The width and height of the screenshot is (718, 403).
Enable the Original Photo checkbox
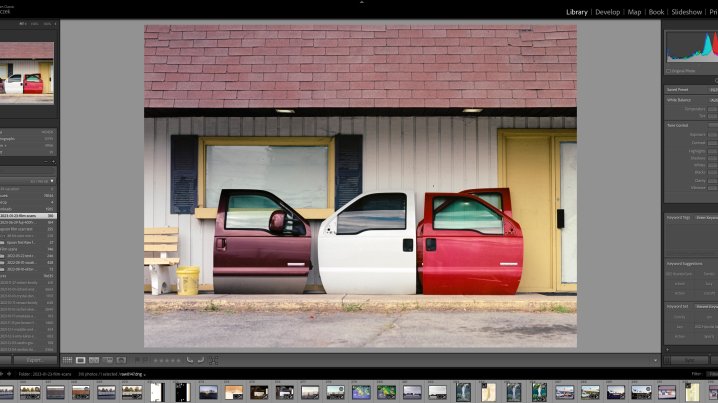tap(669, 71)
